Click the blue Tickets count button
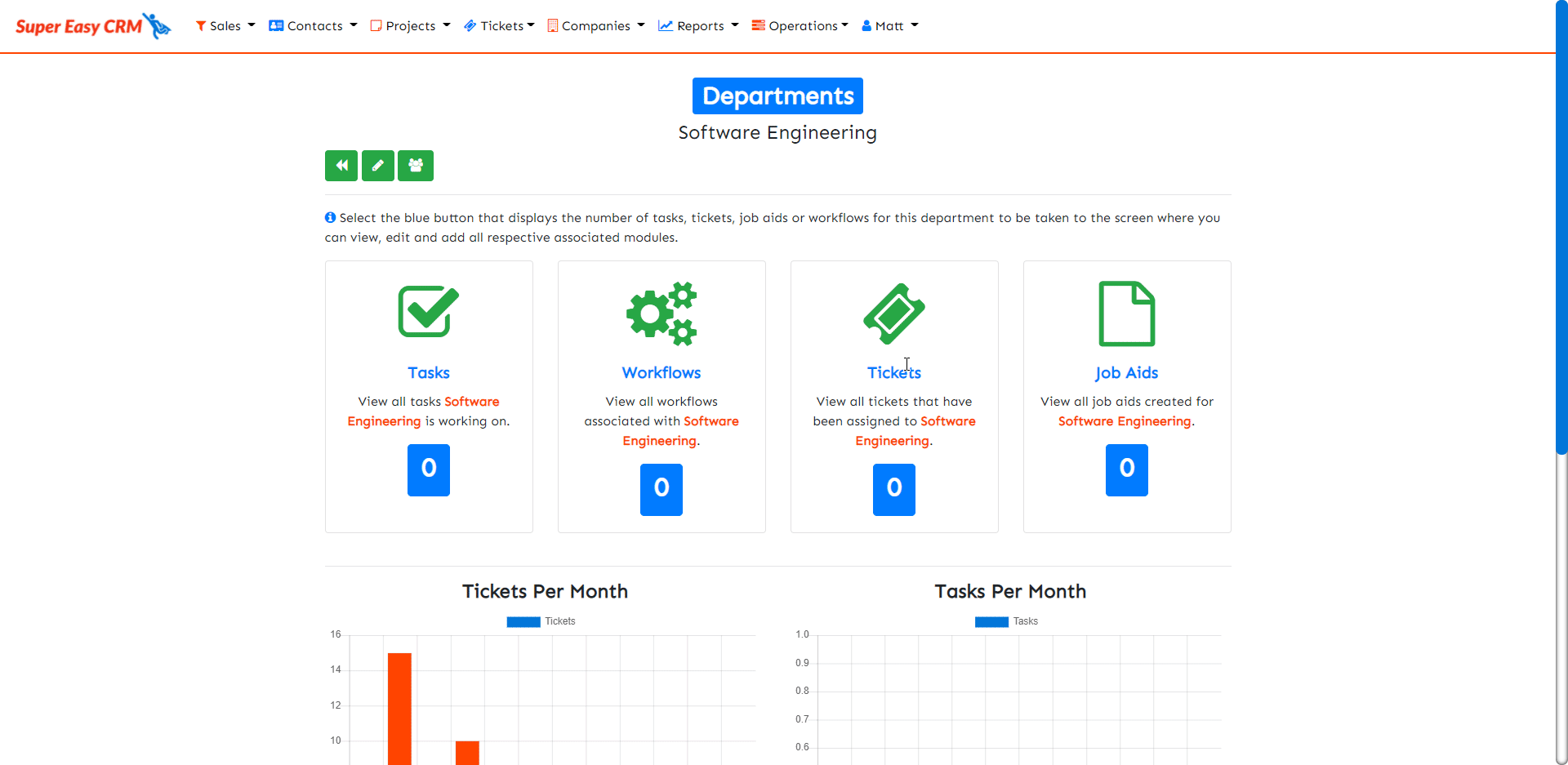1568x765 pixels. 894,489
